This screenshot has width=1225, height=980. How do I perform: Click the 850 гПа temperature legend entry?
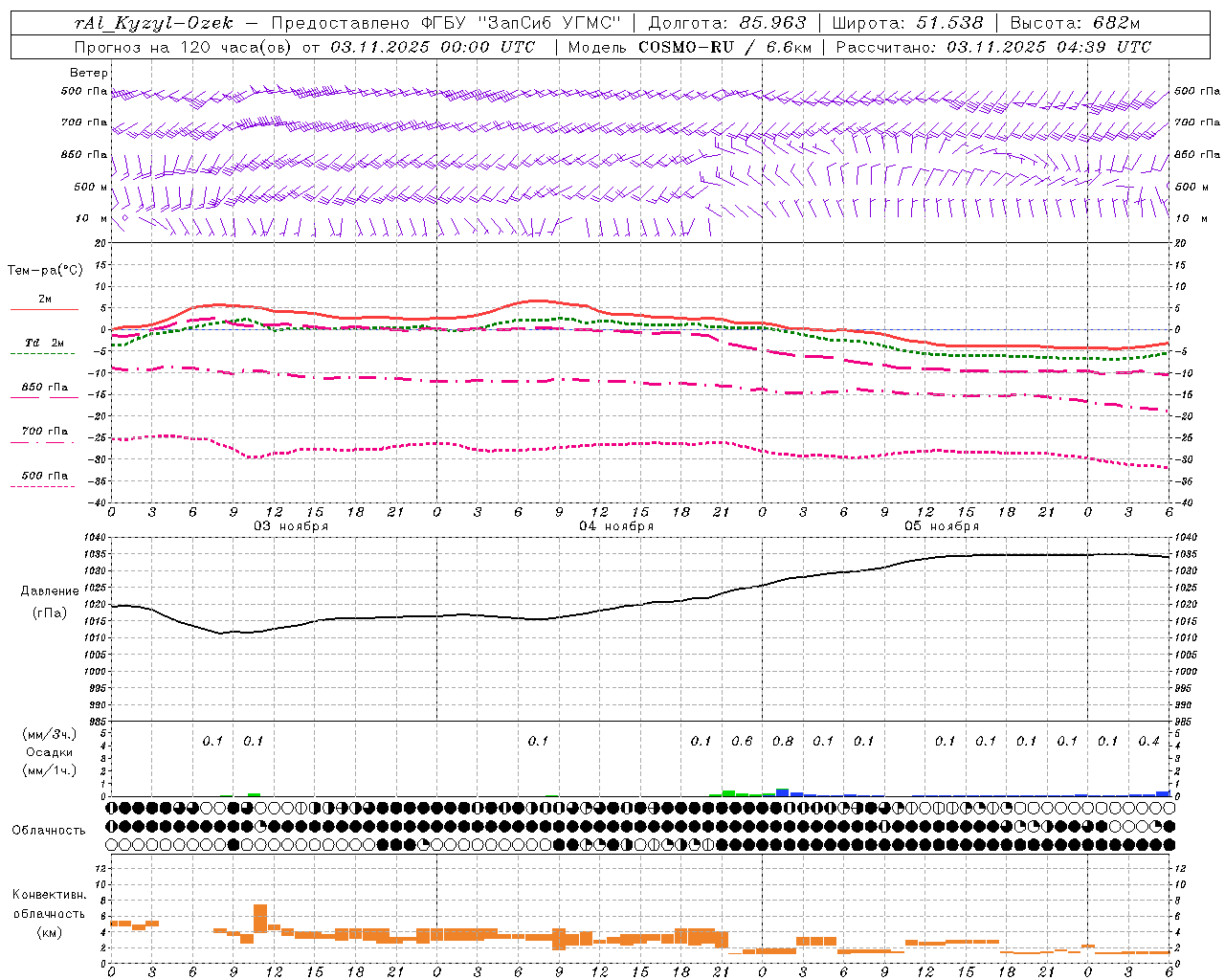point(45,388)
